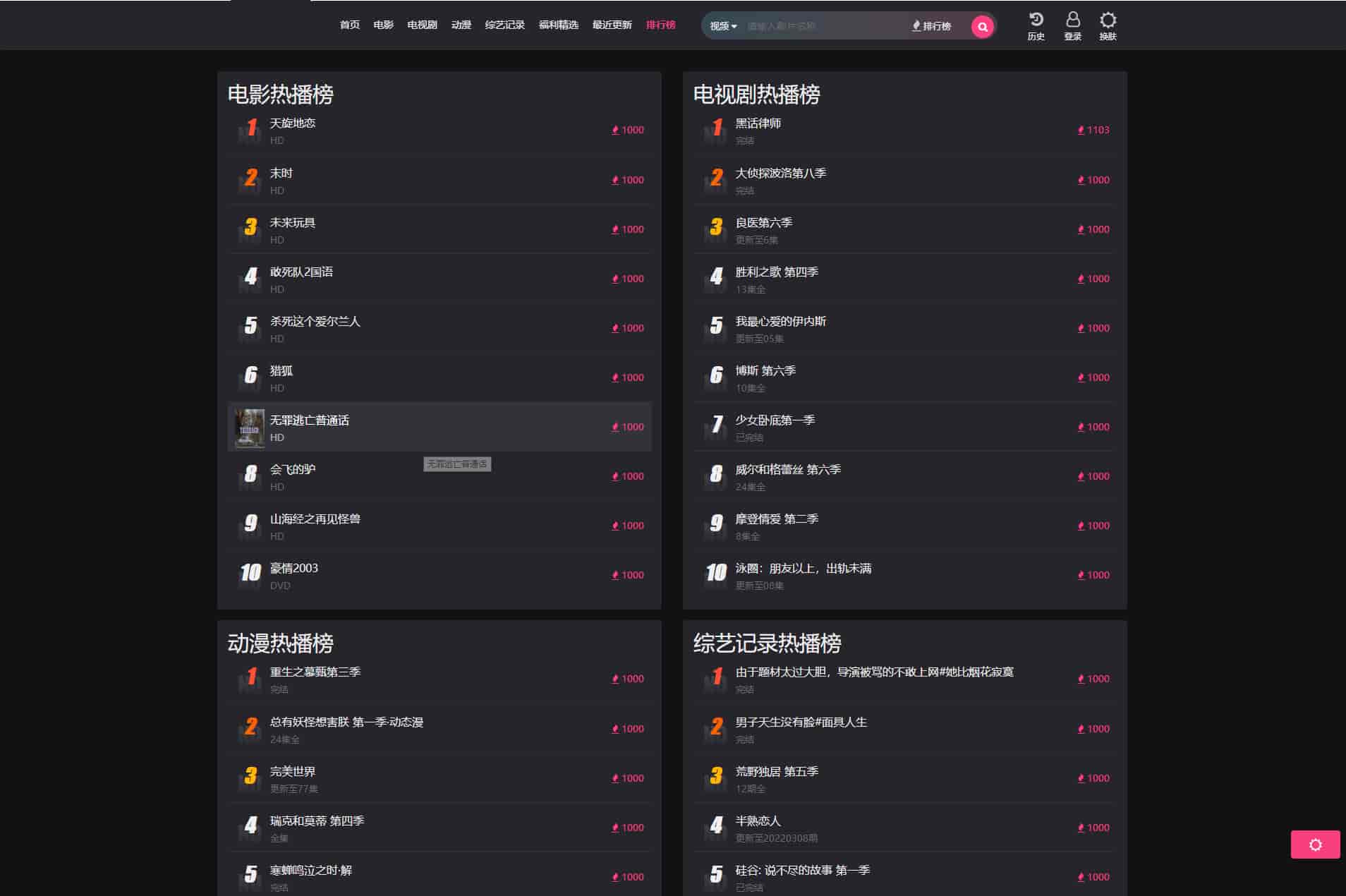
Task: Open the 电视剧 navigation item
Action: [422, 25]
